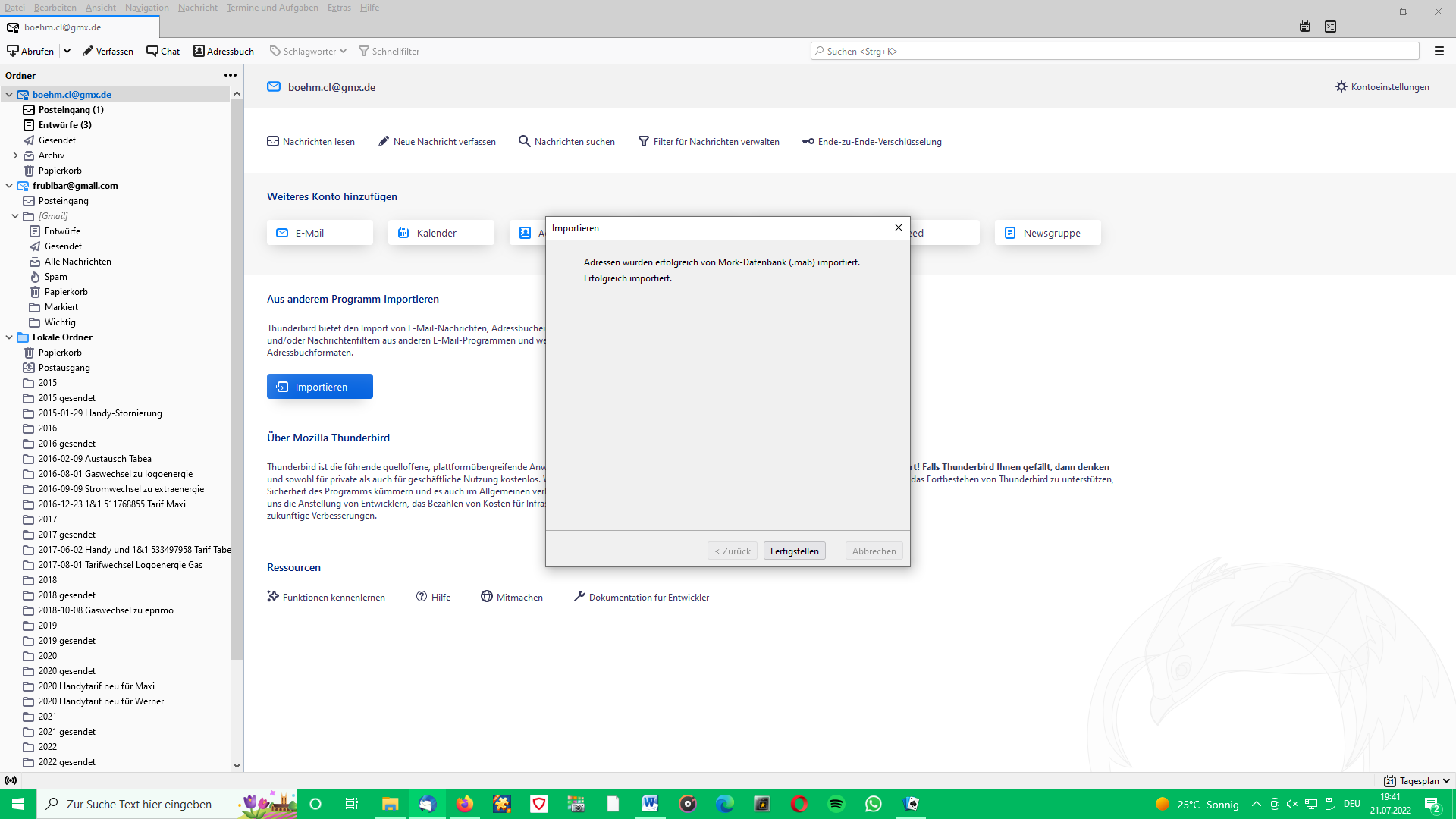Viewport: 1456px width, 819px height.
Task: Click the Newsgruppe account button
Action: pos(1047,233)
